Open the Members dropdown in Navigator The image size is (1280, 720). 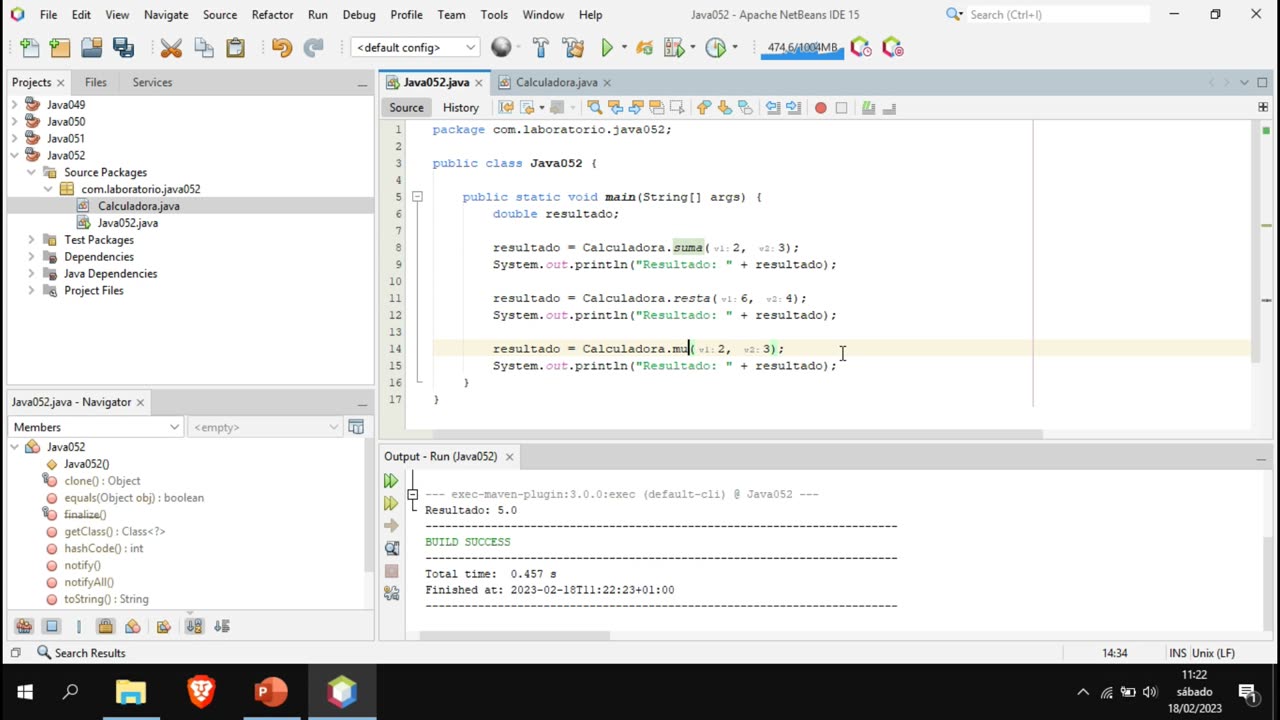click(x=95, y=427)
